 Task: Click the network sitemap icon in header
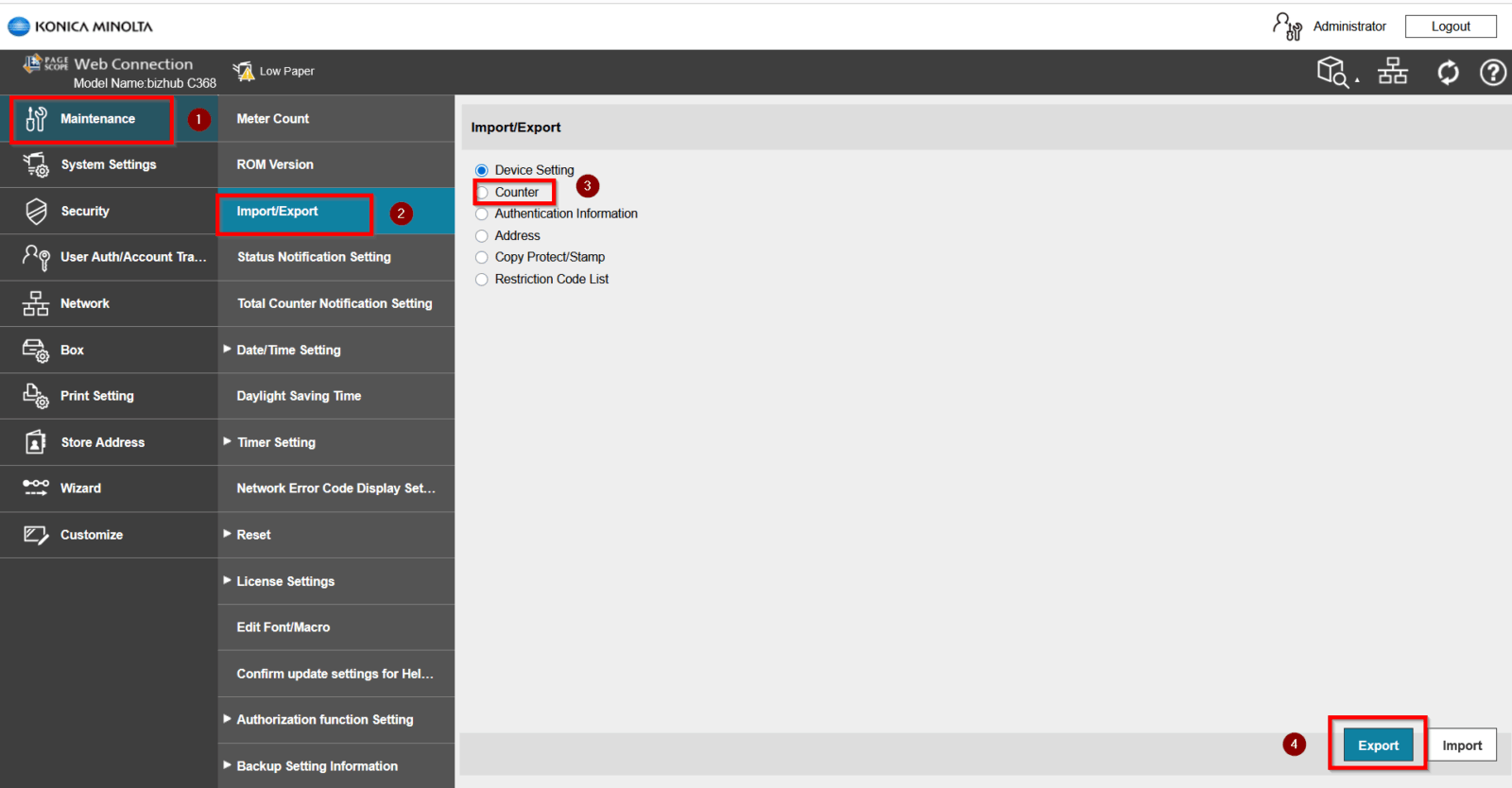pos(1392,72)
